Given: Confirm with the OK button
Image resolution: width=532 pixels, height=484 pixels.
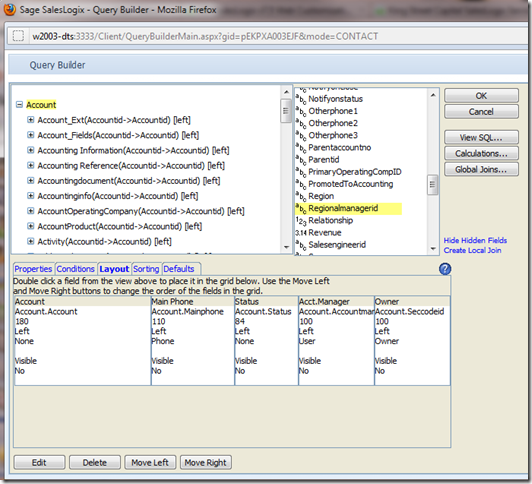Looking at the screenshot, I should [481, 96].
